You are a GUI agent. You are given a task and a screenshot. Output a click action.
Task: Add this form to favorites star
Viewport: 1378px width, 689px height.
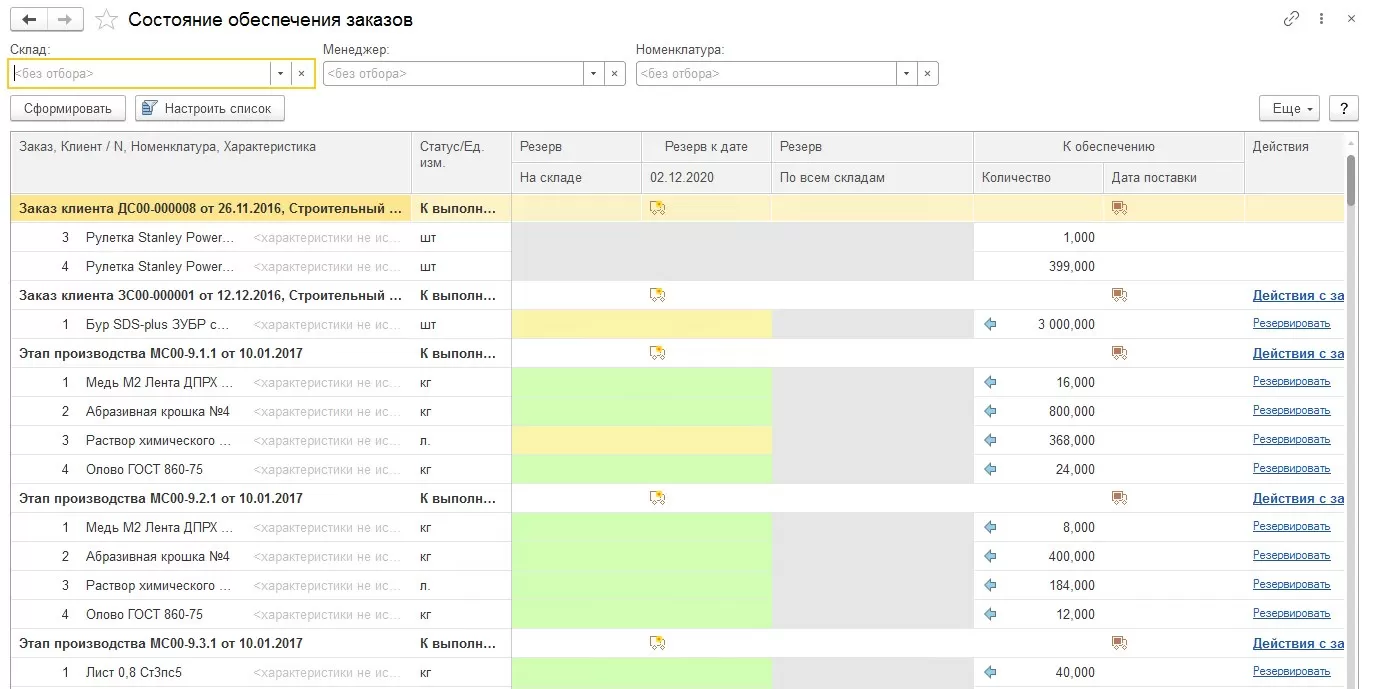[x=106, y=20]
